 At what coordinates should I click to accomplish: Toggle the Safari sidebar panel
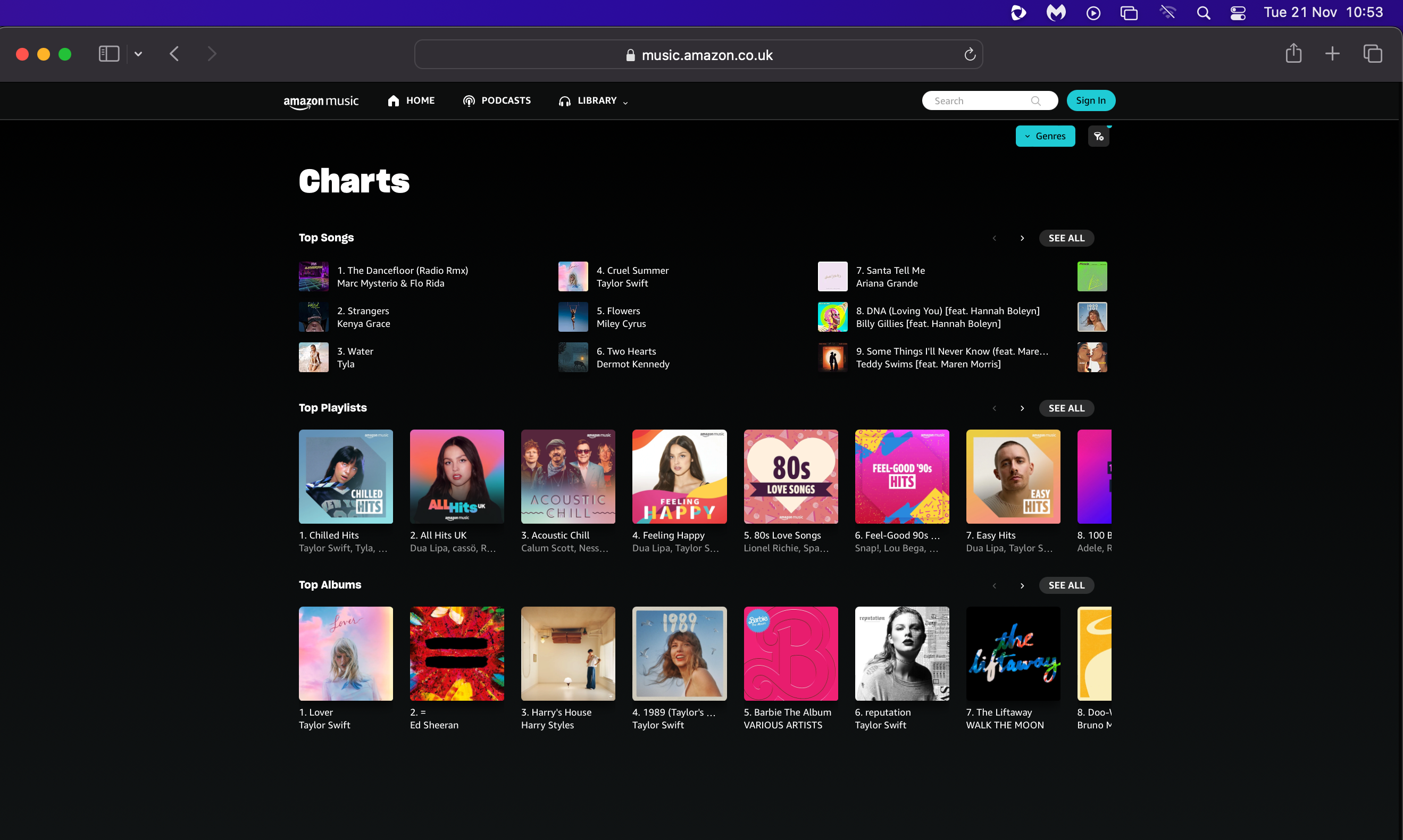point(108,54)
